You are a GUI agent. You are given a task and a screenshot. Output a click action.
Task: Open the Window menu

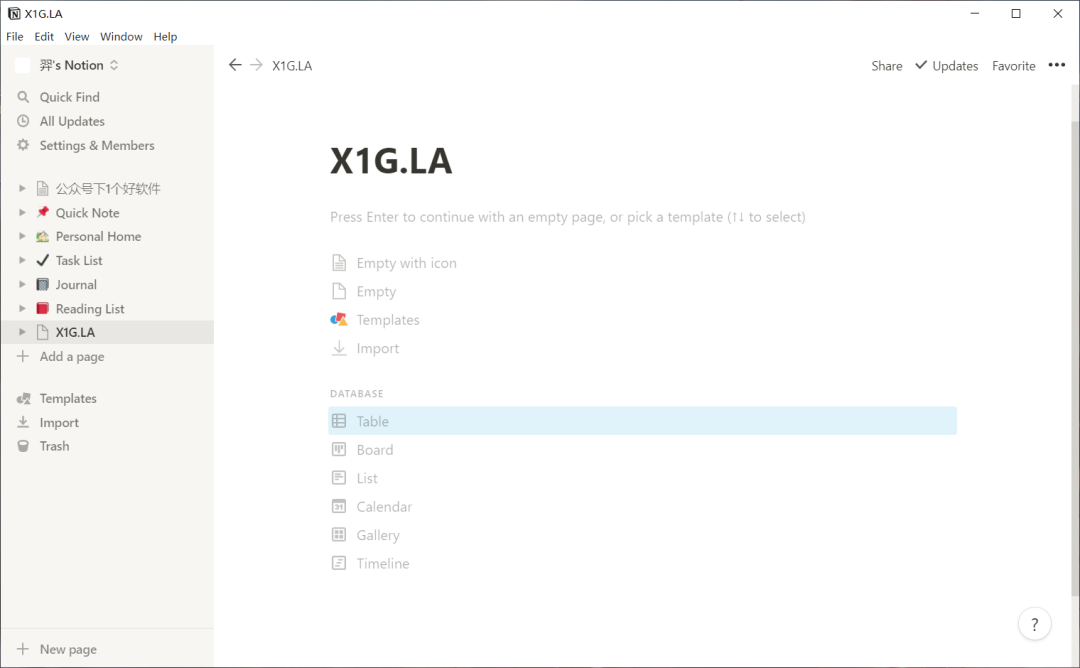point(121,36)
